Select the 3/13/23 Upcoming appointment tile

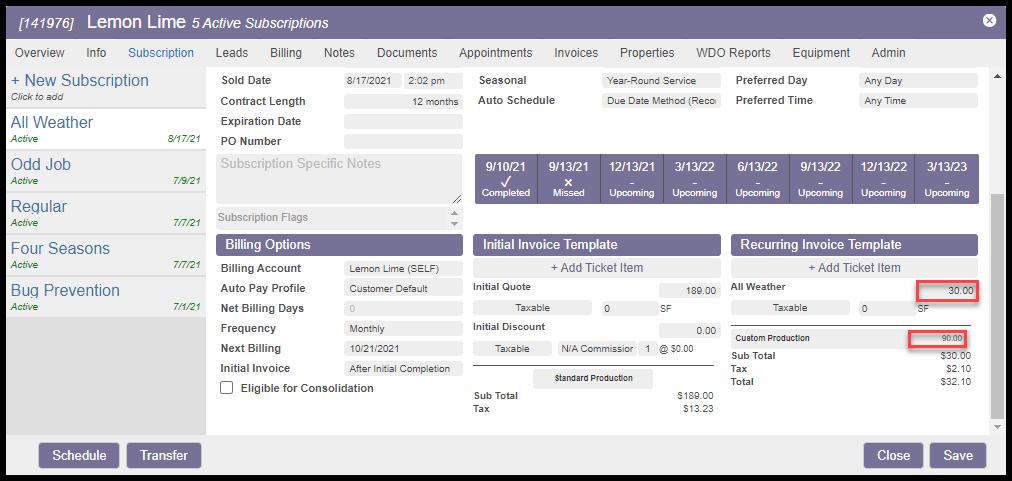click(x=946, y=179)
